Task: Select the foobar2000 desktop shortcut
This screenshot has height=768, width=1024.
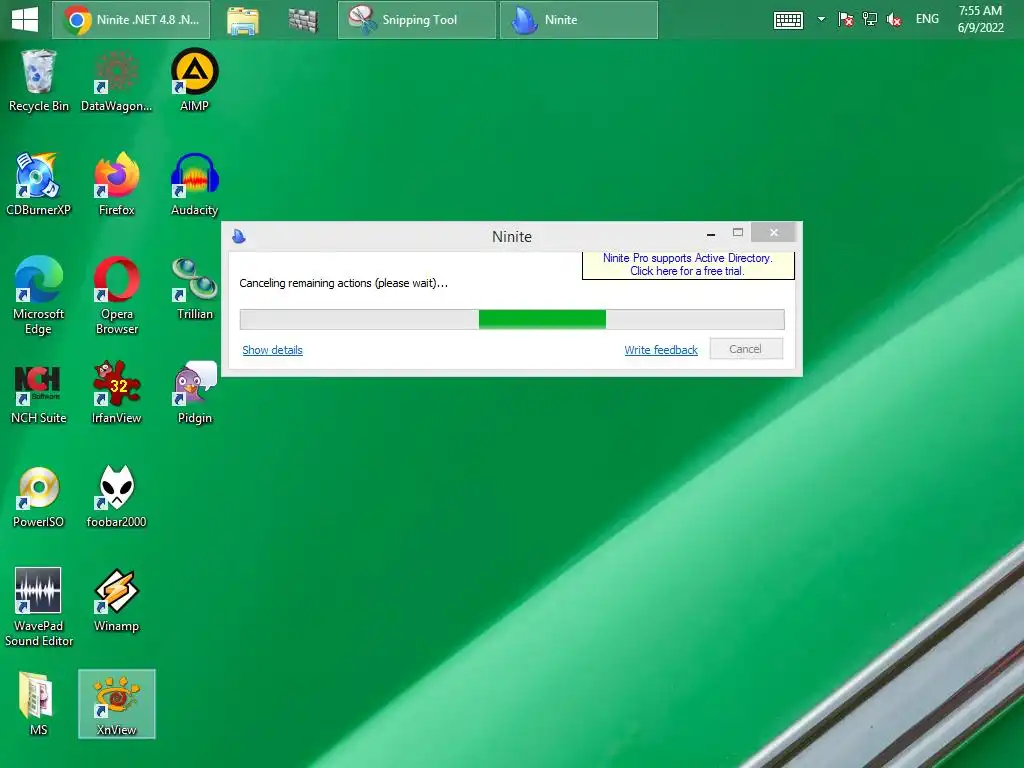Action: (x=116, y=497)
